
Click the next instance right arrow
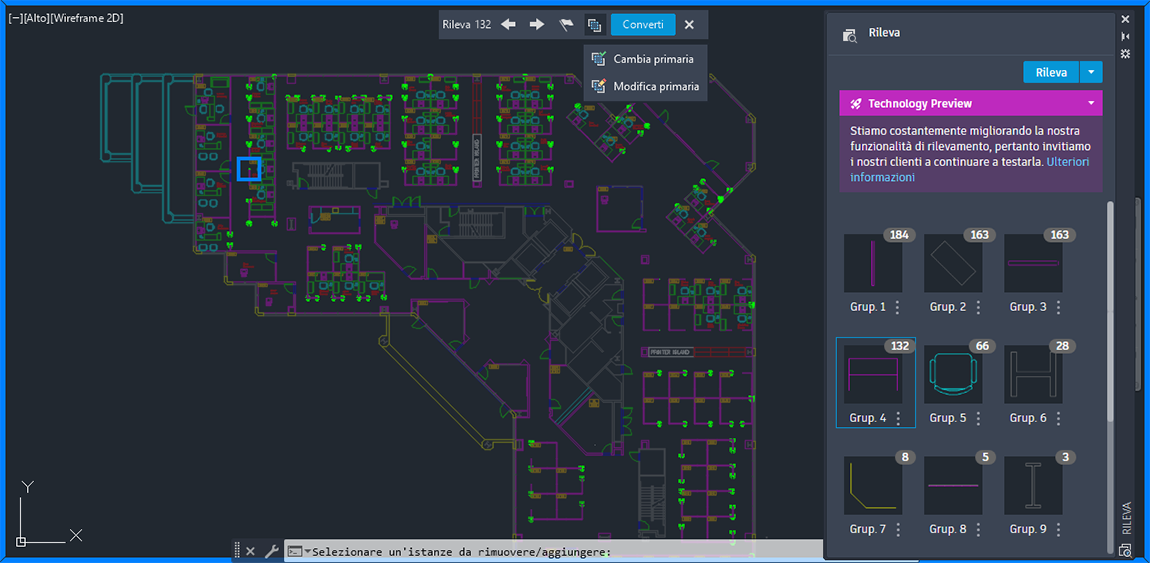click(x=537, y=24)
